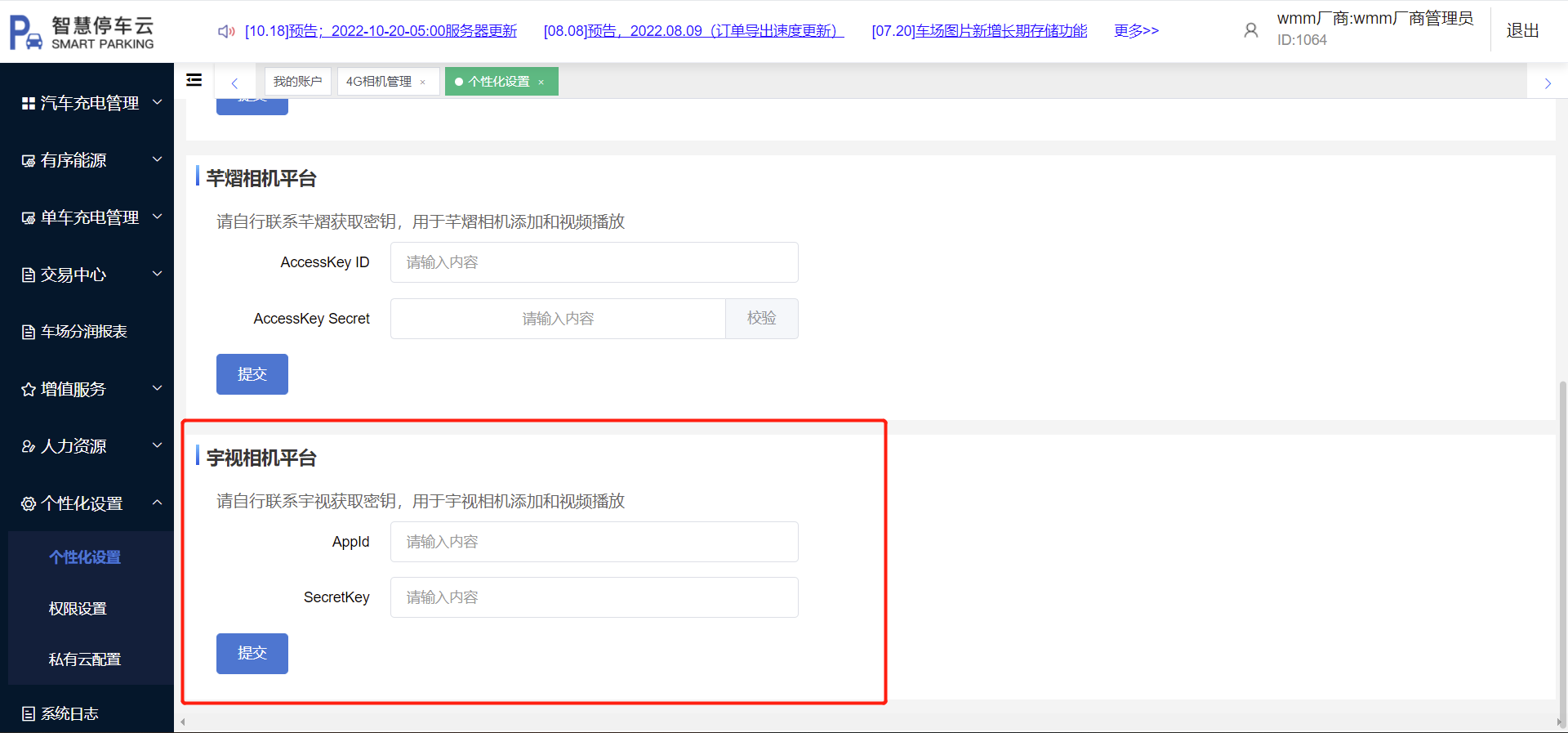Screen dimensions: 1568x733
Task: Click the 单车充电管理 menu icon
Action: tap(29, 218)
